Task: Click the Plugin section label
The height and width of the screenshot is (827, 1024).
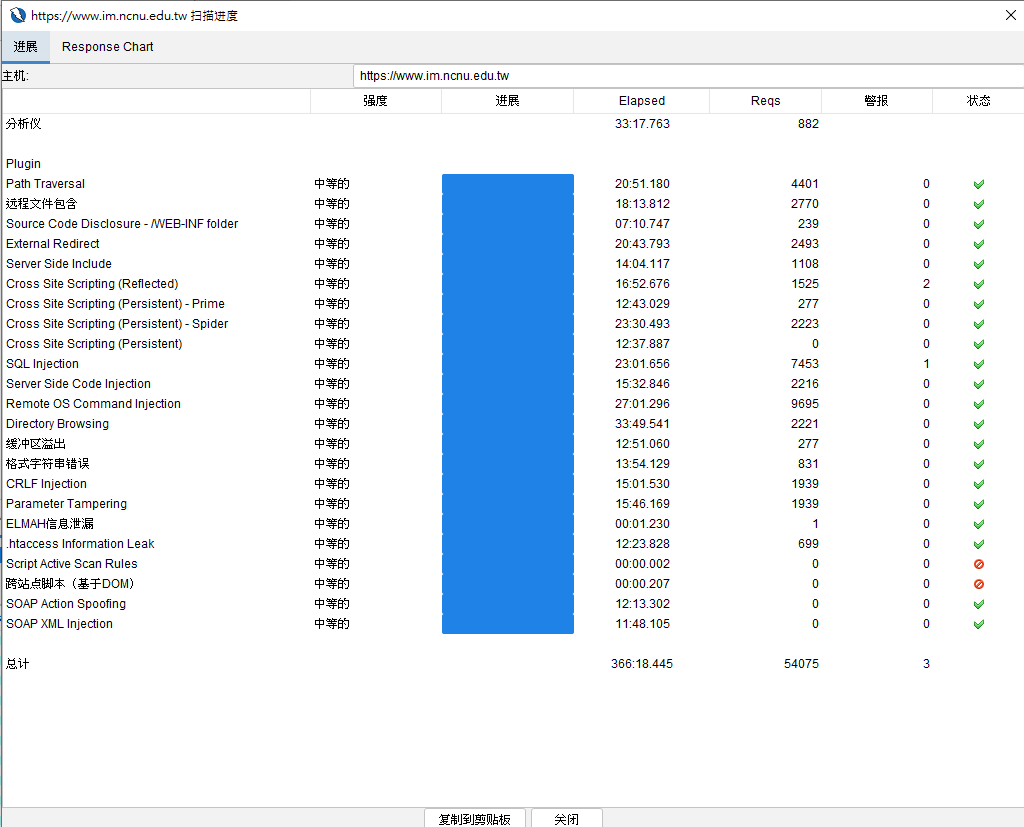Action: 24,164
